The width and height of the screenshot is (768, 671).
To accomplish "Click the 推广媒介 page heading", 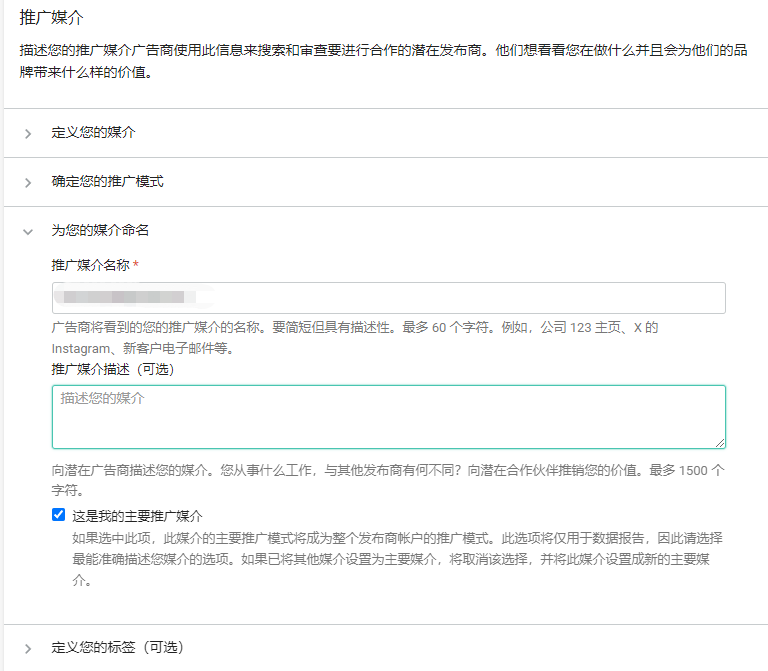I will pyautogui.click(x=52, y=17).
